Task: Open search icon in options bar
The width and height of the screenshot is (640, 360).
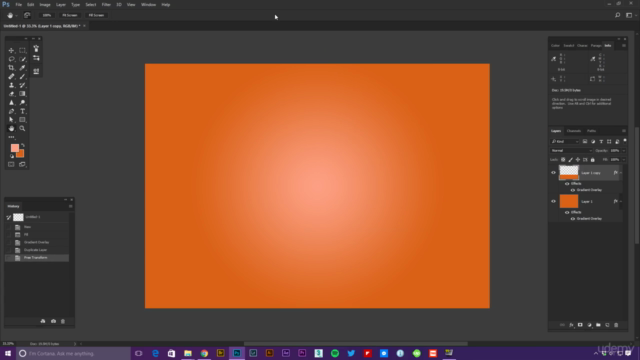Action: point(618,15)
